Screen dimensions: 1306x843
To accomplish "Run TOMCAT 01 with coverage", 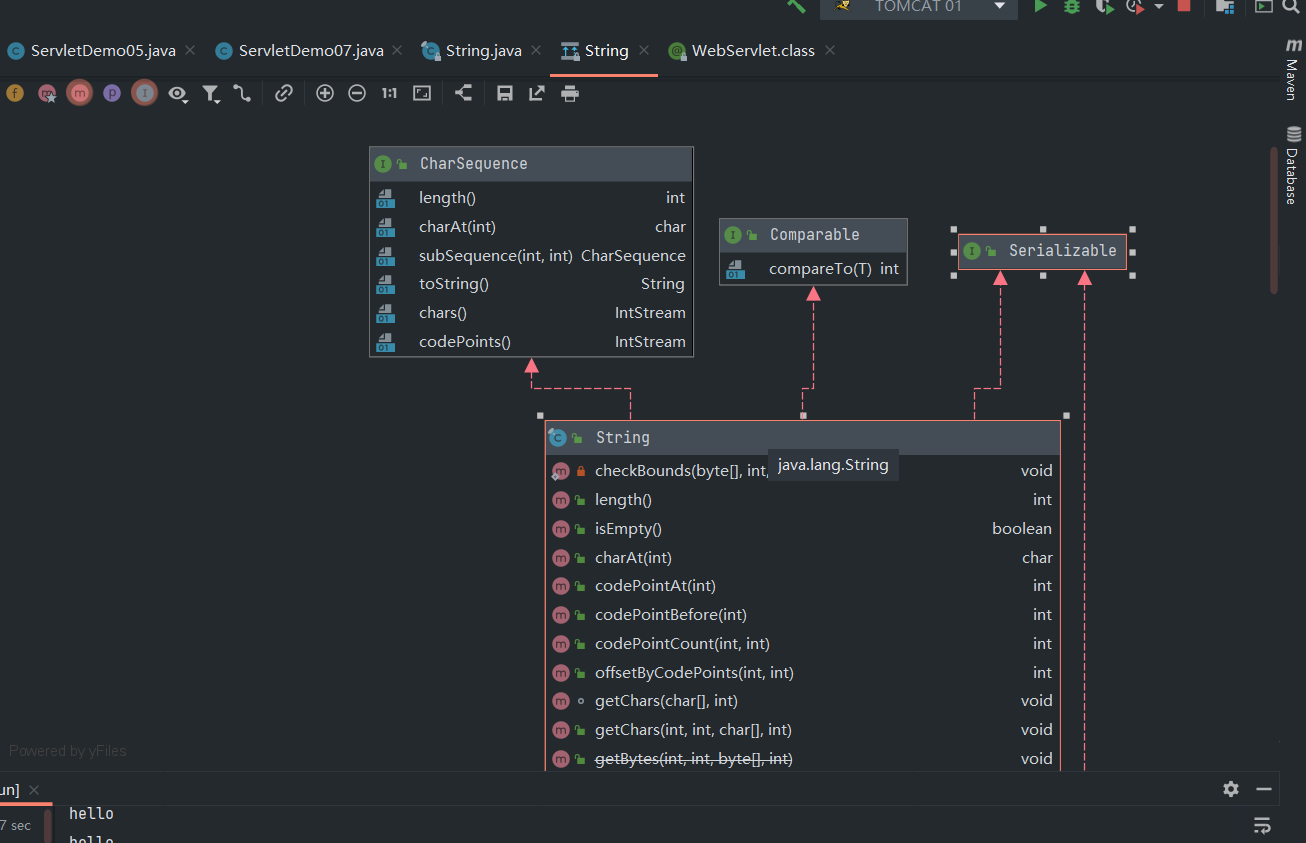I will 1104,6.
